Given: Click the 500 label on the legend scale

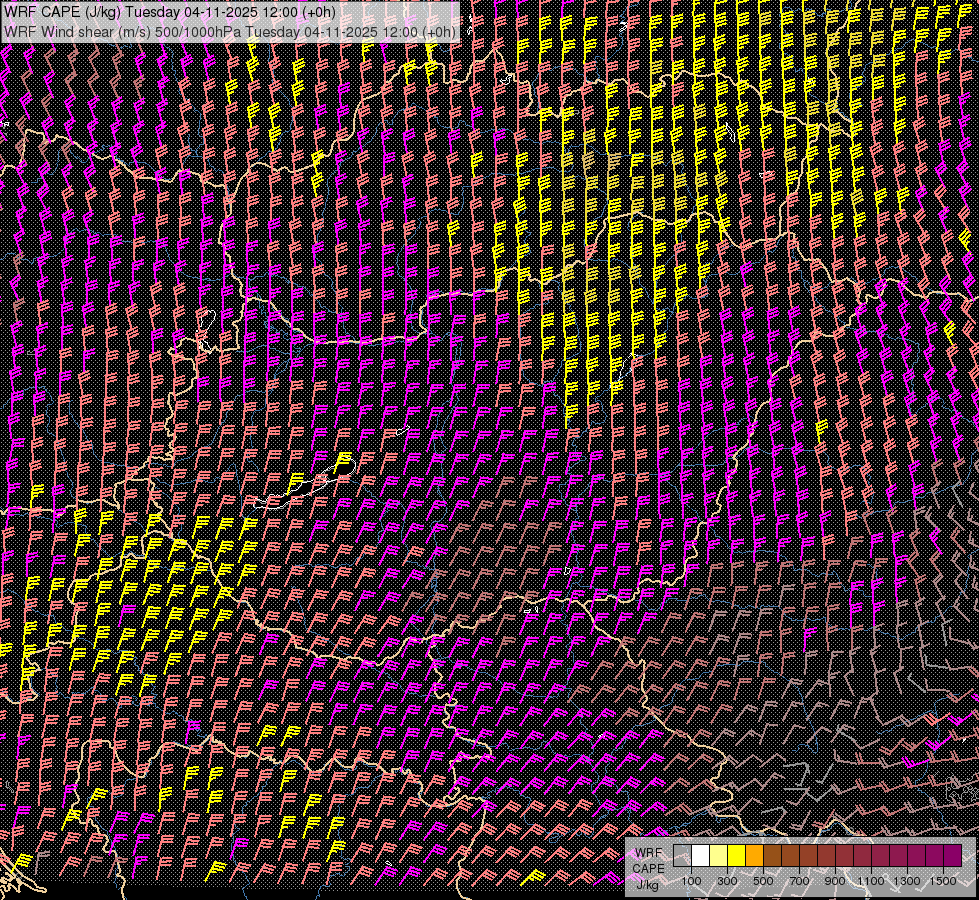Looking at the screenshot, I should (x=763, y=881).
